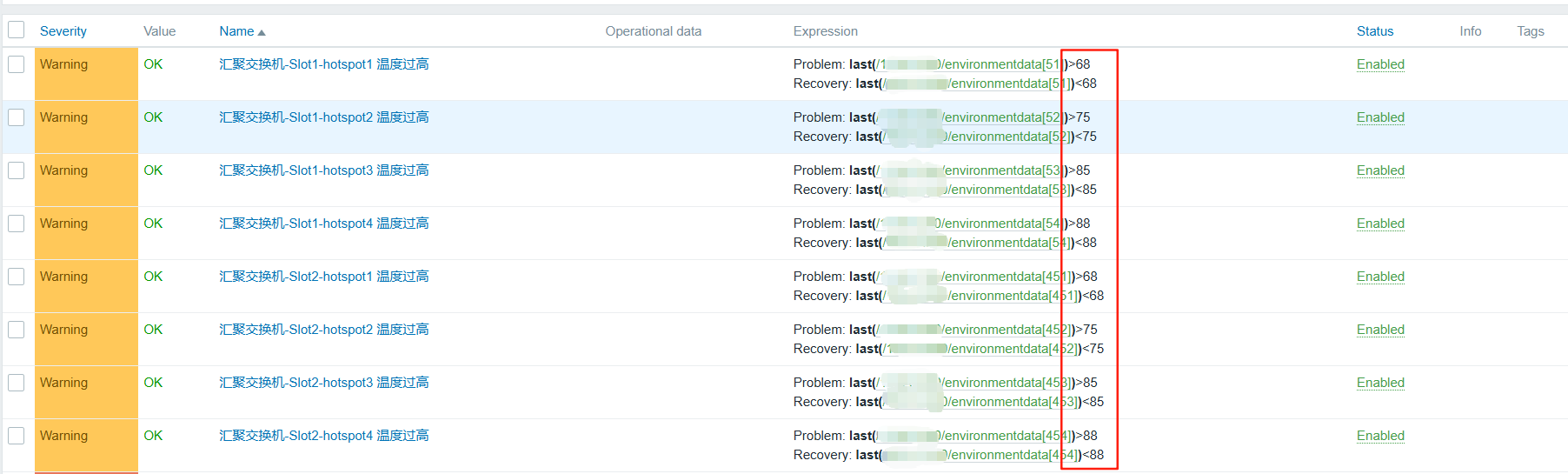
Task: Disable the Slot1-hotspot1 trigger via Enabled link
Action: click(x=1380, y=64)
